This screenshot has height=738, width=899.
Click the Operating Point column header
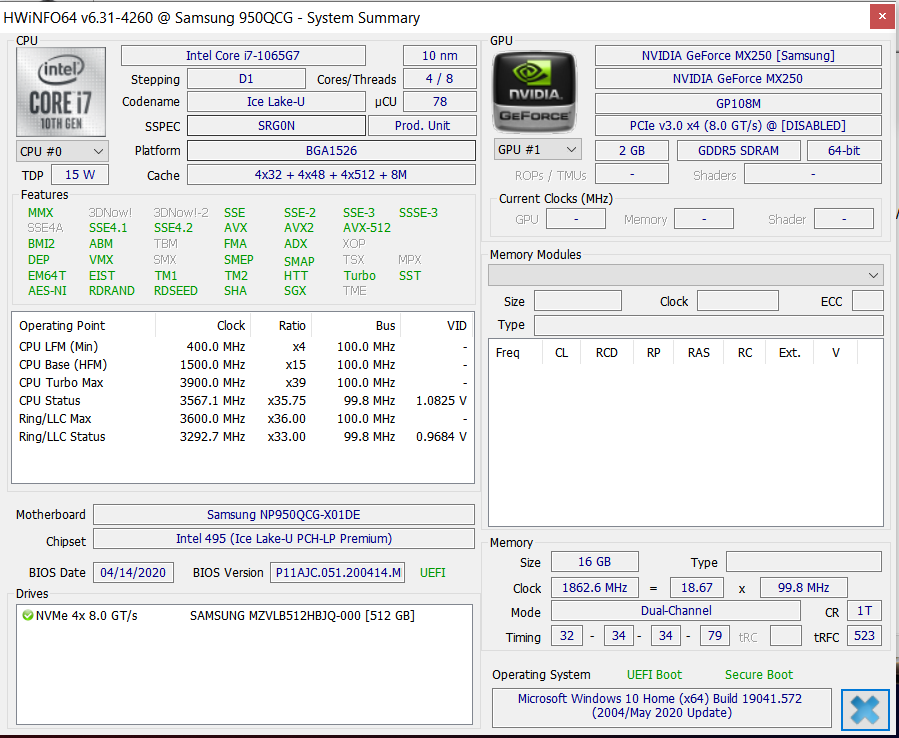84,326
